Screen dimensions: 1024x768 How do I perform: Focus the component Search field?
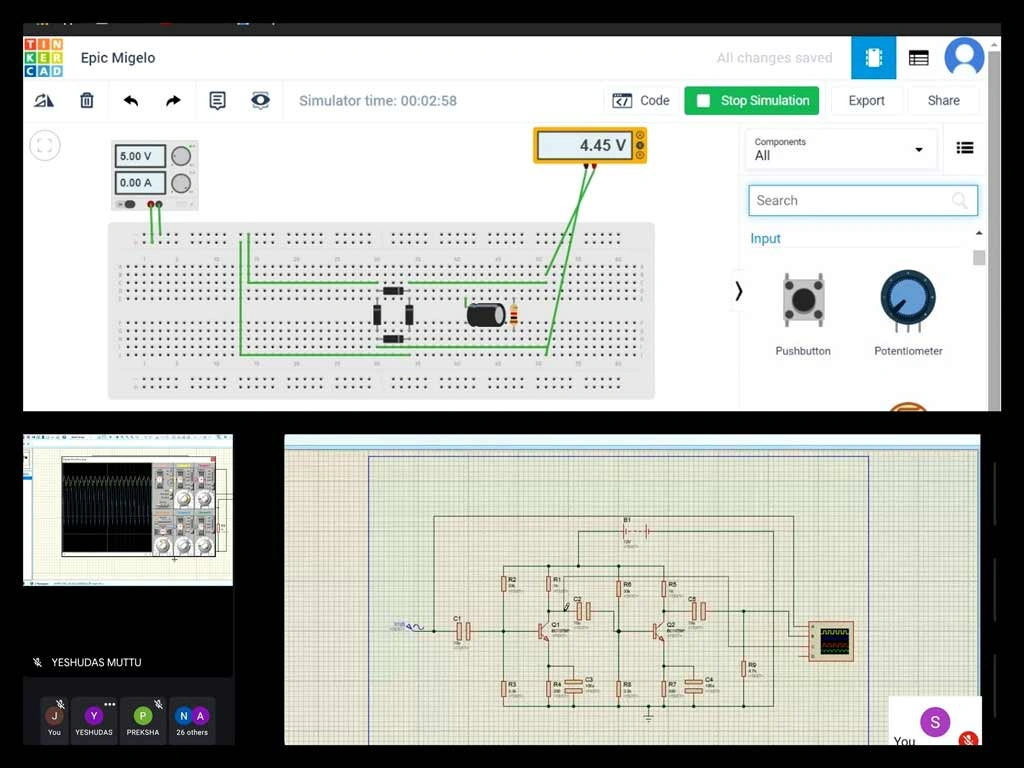pos(863,200)
